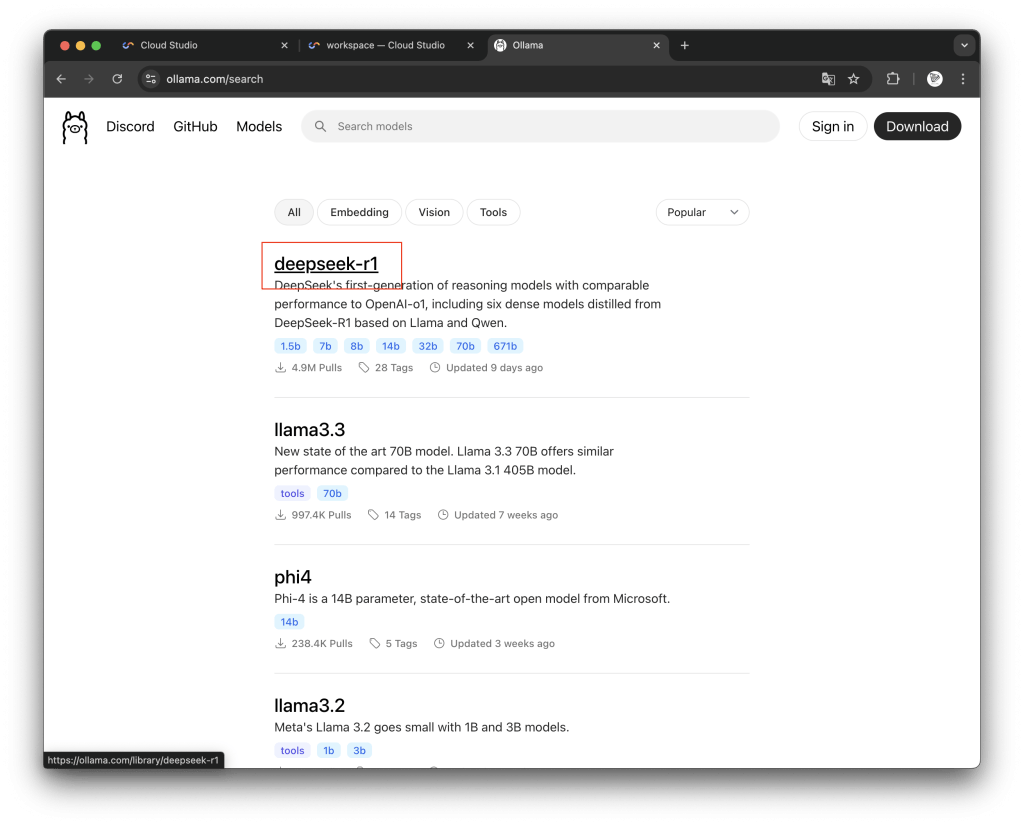The image size is (1024, 826).
Task: Select the deepseek-r1 14b tag
Action: coord(391,346)
